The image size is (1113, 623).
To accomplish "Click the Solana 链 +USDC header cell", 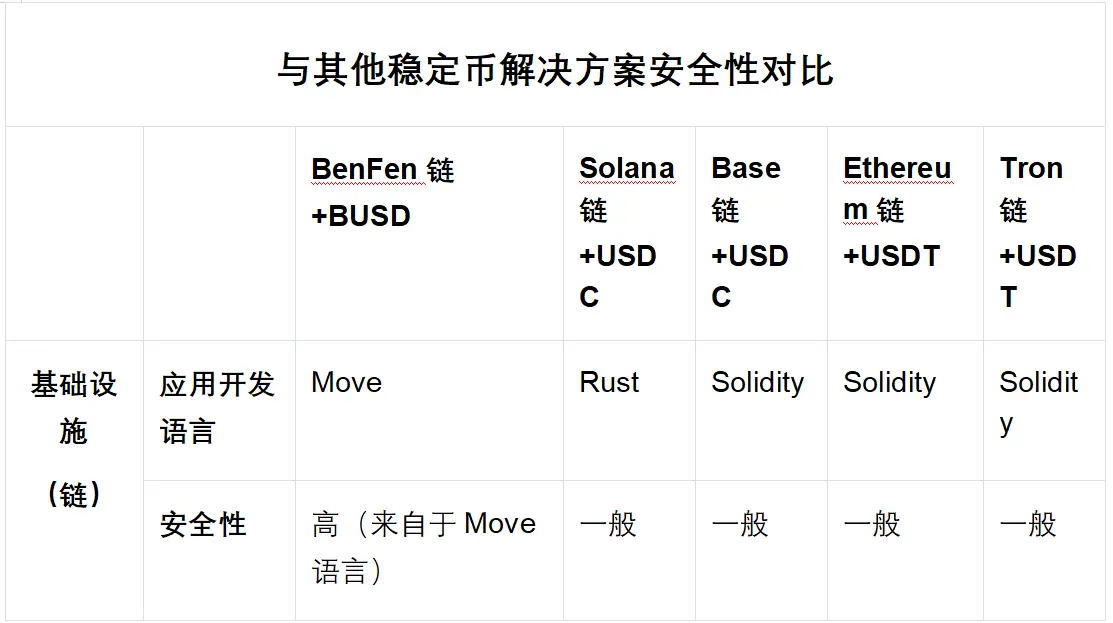I will (x=627, y=232).
